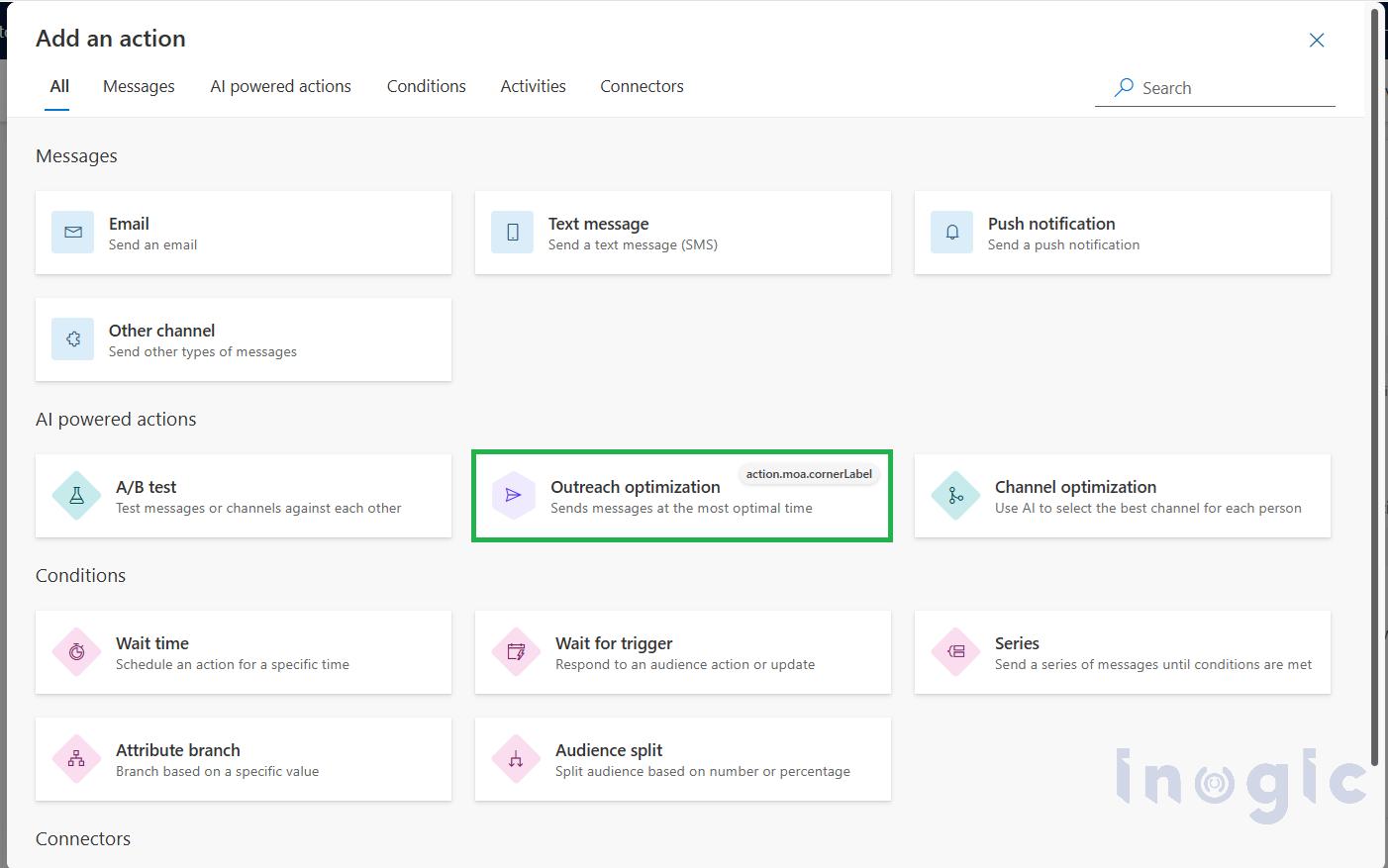Screen dimensions: 1388x868
Task: Click the AI powered actions section heading
Action: pos(116,419)
